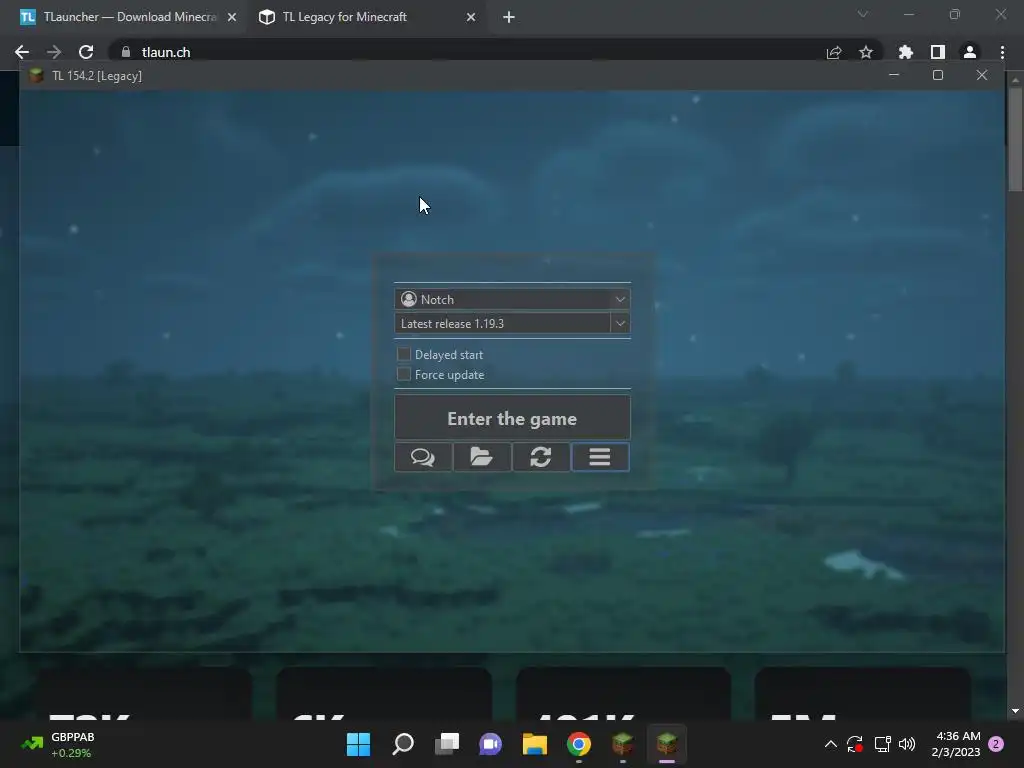Go back in the browser

tap(22, 52)
